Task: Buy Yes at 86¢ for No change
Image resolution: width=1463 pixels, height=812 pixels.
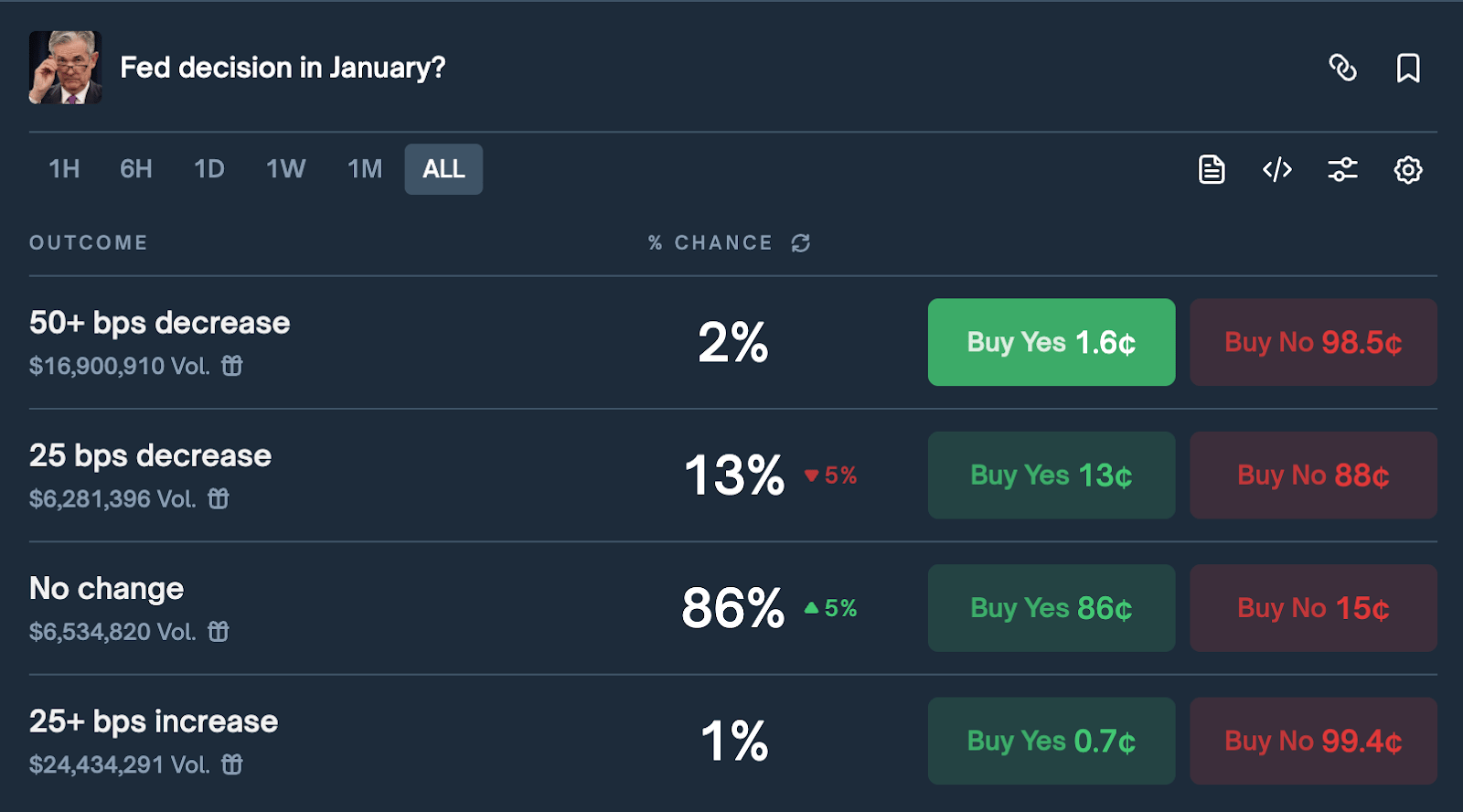Action: click(1052, 608)
